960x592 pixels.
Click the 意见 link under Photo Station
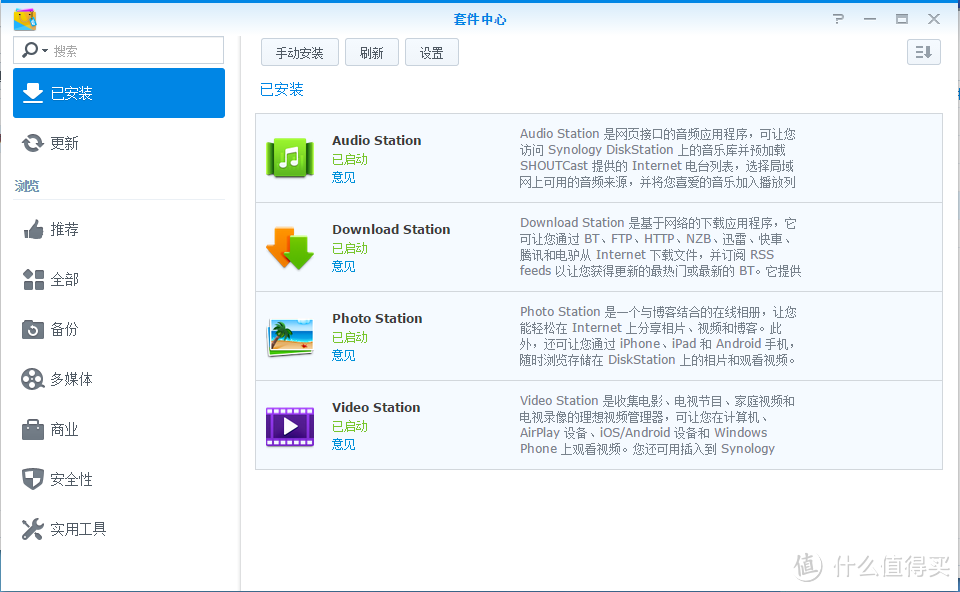point(343,355)
